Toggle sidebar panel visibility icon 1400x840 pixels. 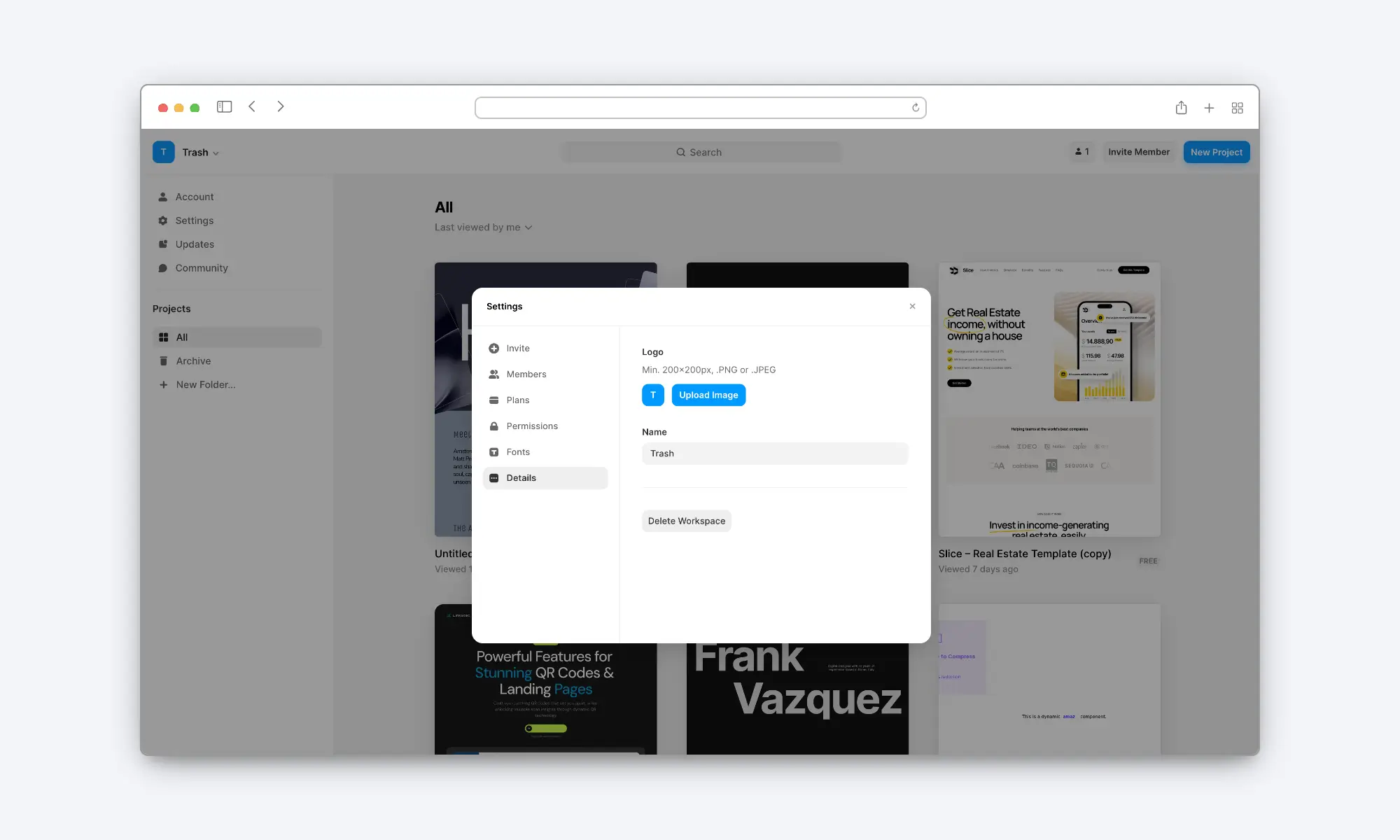click(x=224, y=107)
